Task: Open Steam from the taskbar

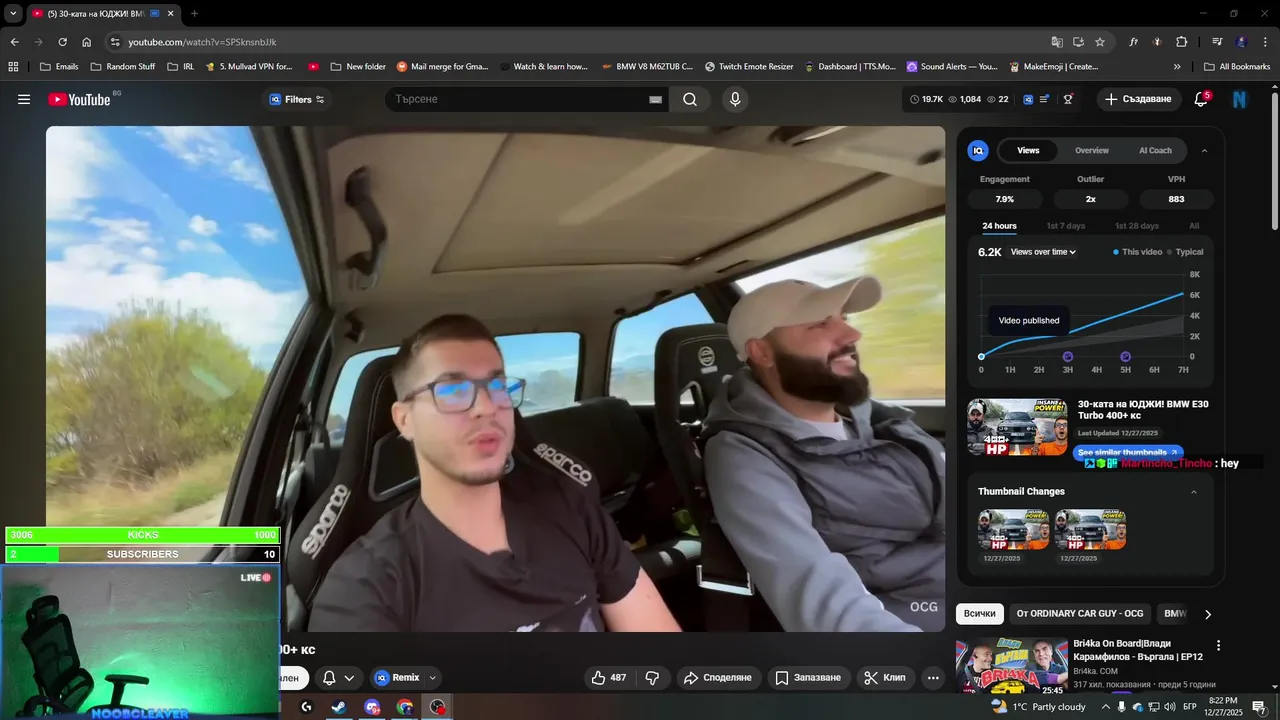Action: coord(339,707)
